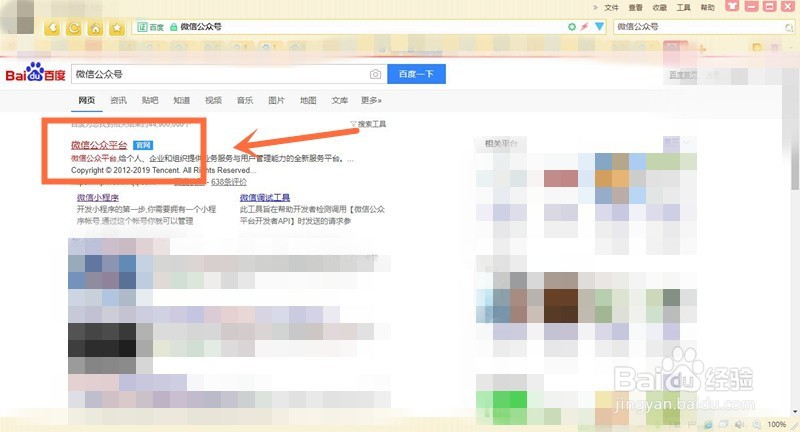Screen dimensions: 800x432
Task: Click the 百度 site badge in address bar
Action: click(151, 27)
